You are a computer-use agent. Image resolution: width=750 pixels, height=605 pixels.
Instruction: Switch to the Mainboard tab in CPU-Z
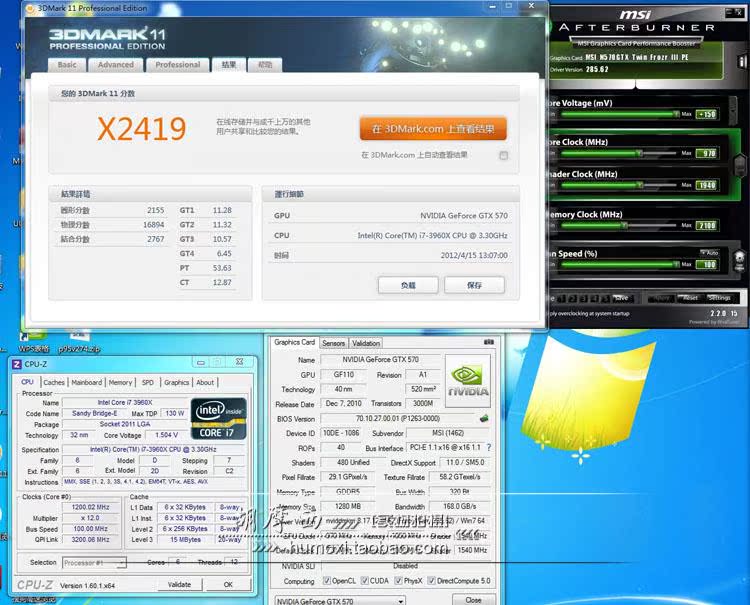coord(86,382)
